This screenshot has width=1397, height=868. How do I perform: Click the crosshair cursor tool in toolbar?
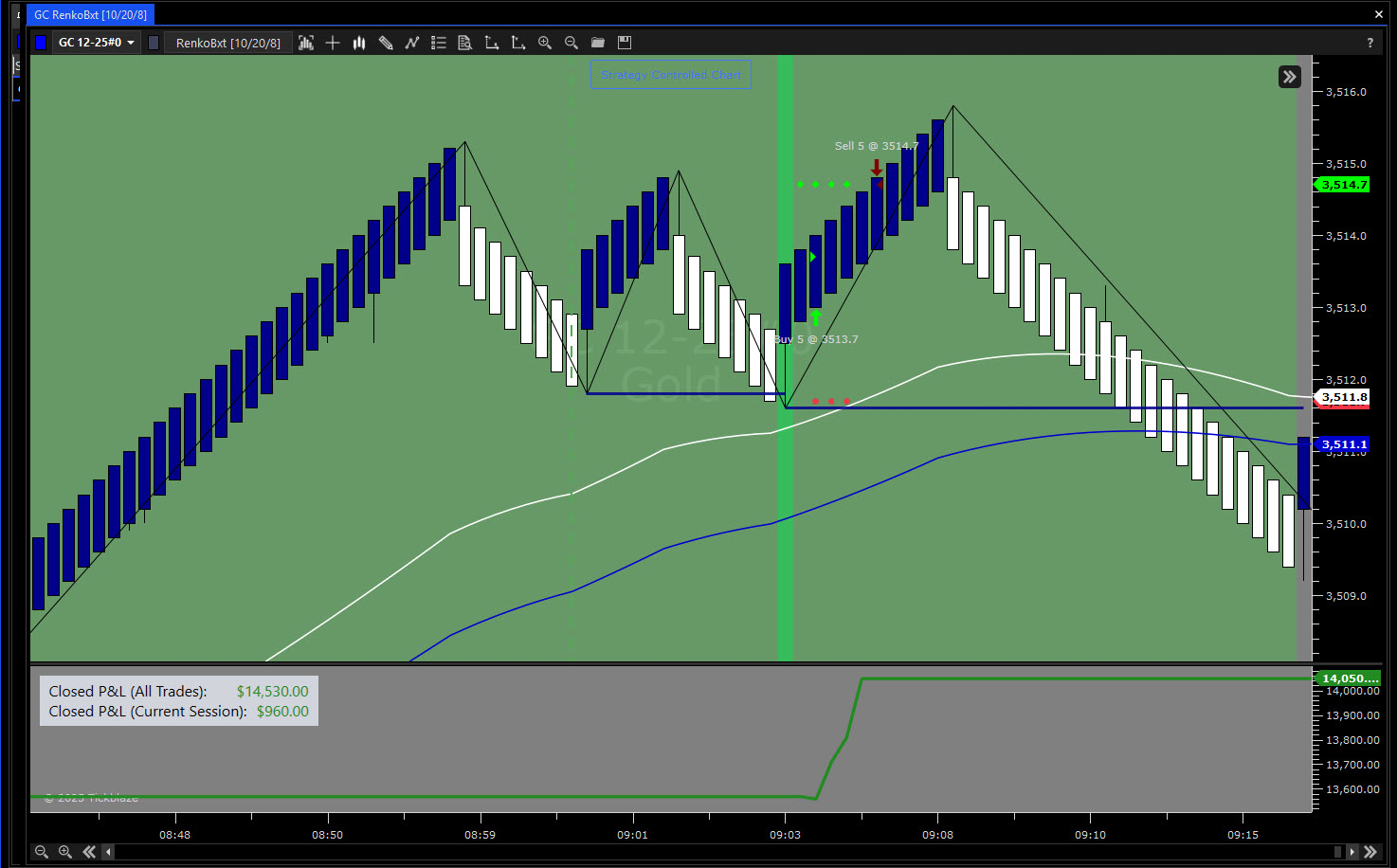(x=333, y=43)
